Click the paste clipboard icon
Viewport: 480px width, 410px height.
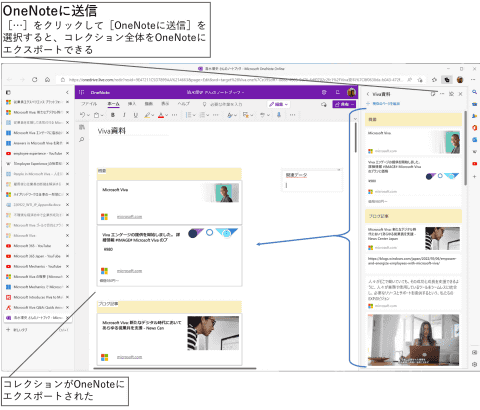[96, 115]
